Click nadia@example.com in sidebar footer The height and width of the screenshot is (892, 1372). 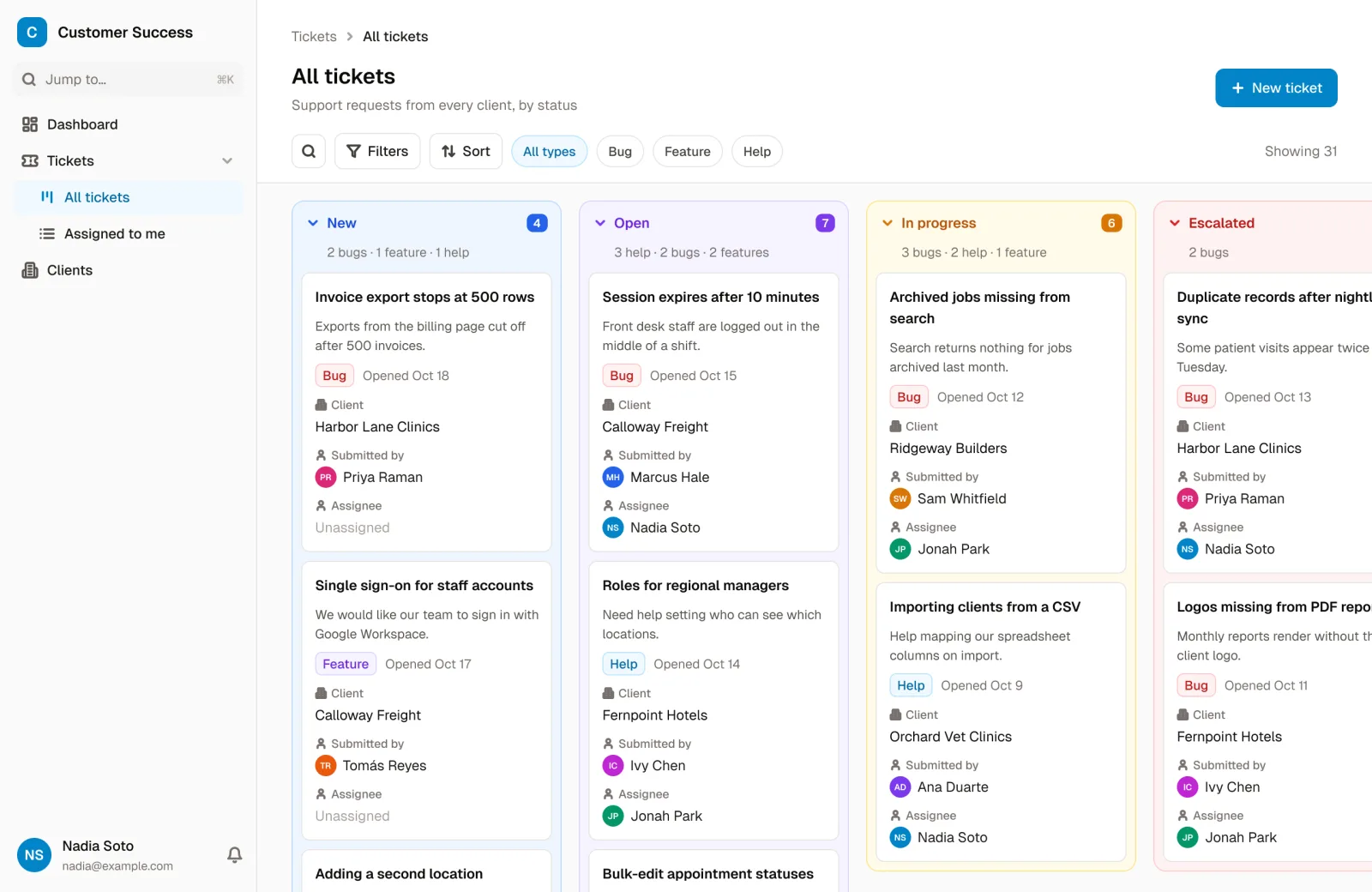point(117,866)
